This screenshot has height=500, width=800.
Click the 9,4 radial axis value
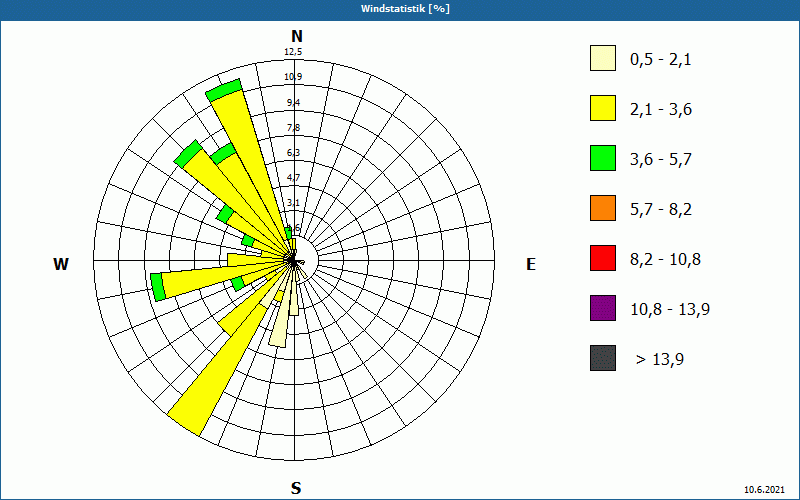pos(293,103)
